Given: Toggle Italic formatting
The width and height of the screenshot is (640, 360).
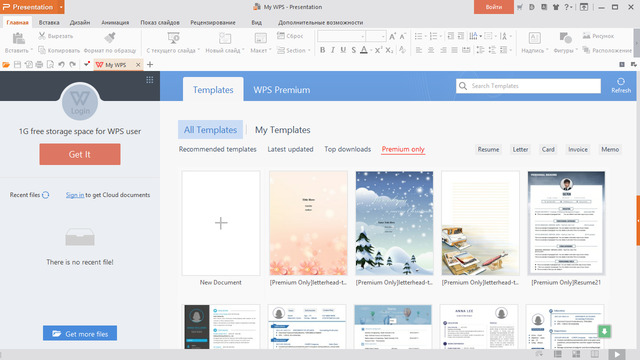Looking at the screenshot, I should (x=333, y=50).
